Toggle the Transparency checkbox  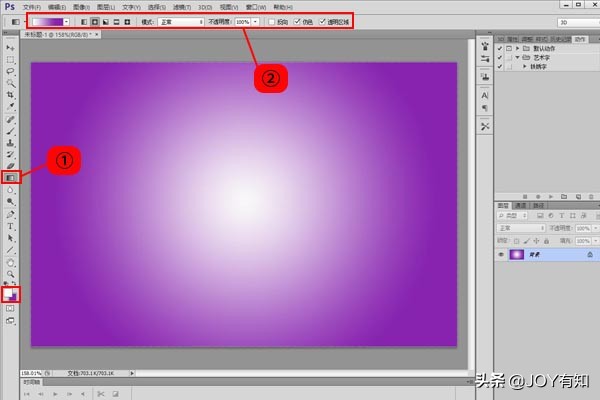(322, 22)
